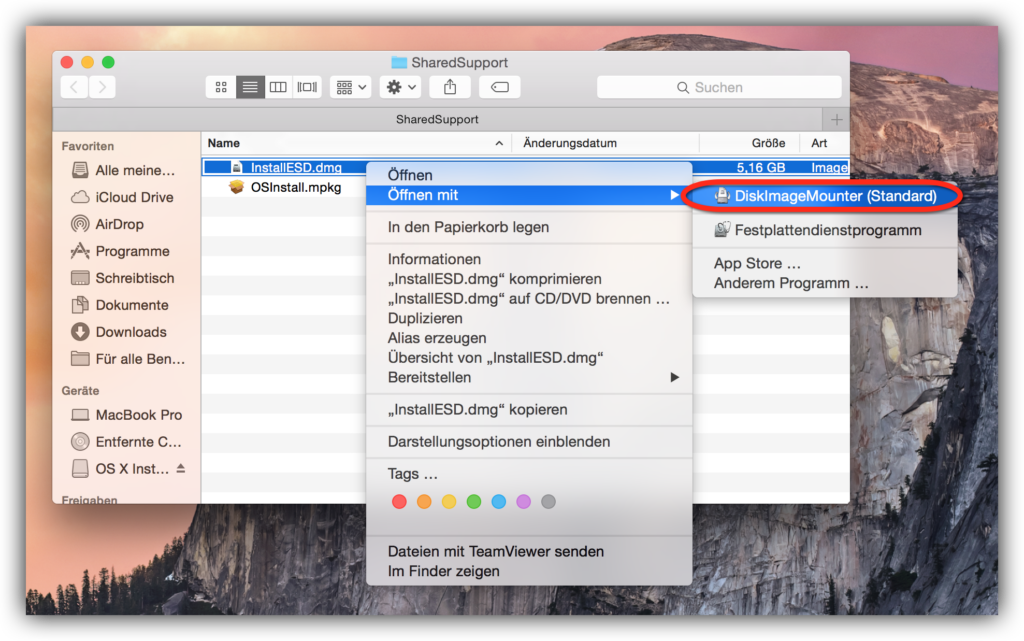Viewport: 1024px width, 641px height.
Task: Choose App Store … in submenu
Action: [825, 263]
